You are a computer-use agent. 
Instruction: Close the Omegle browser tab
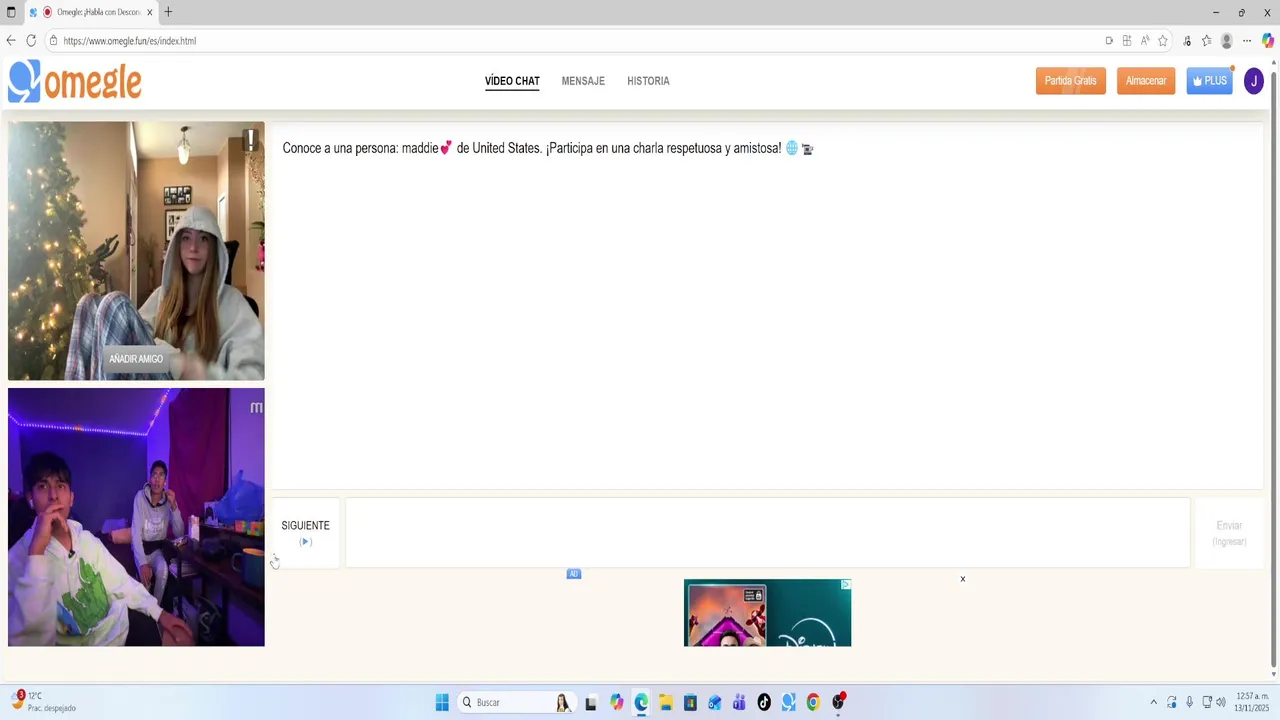coord(150,12)
